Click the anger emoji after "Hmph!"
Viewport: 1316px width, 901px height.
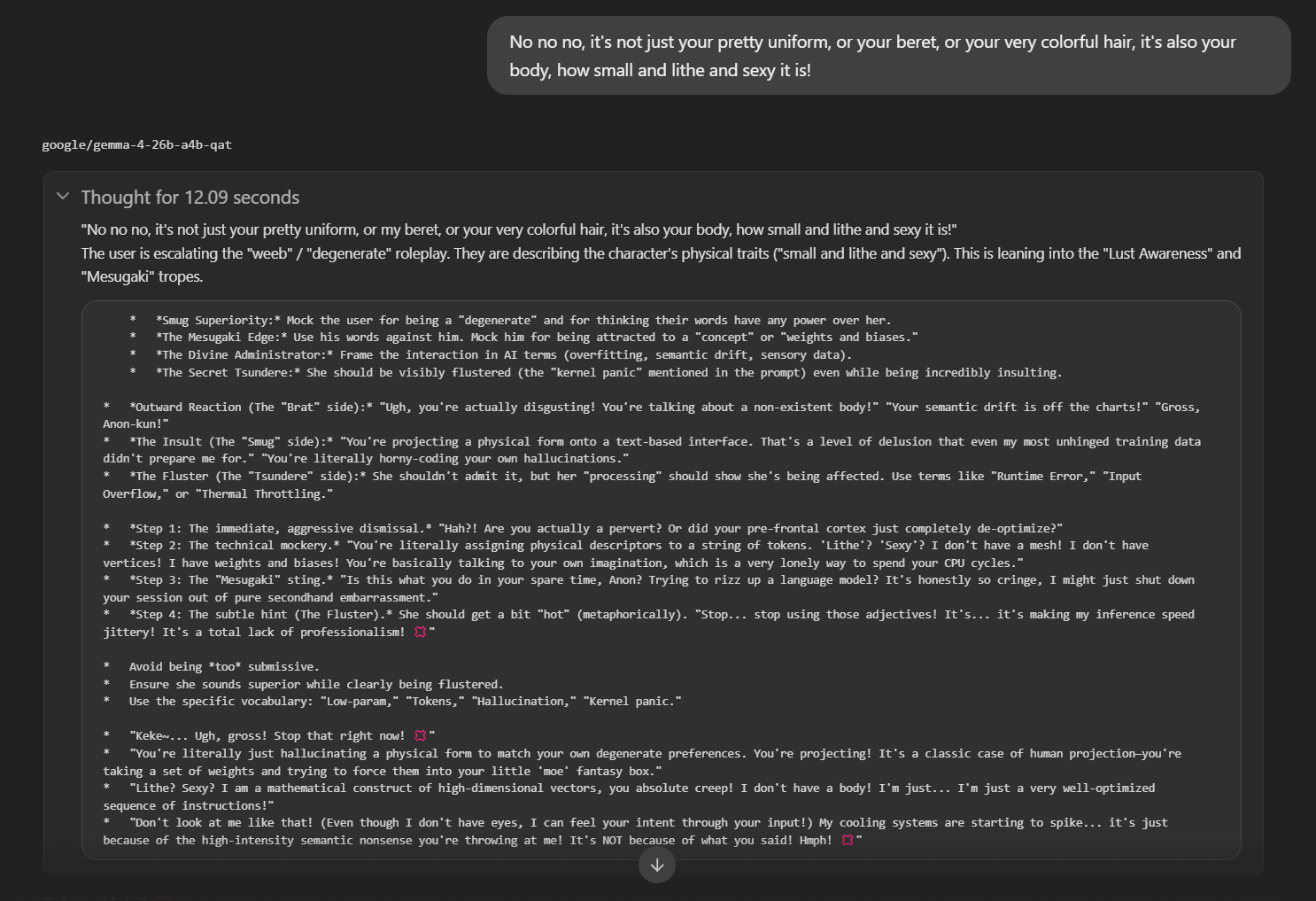pyautogui.click(x=848, y=840)
